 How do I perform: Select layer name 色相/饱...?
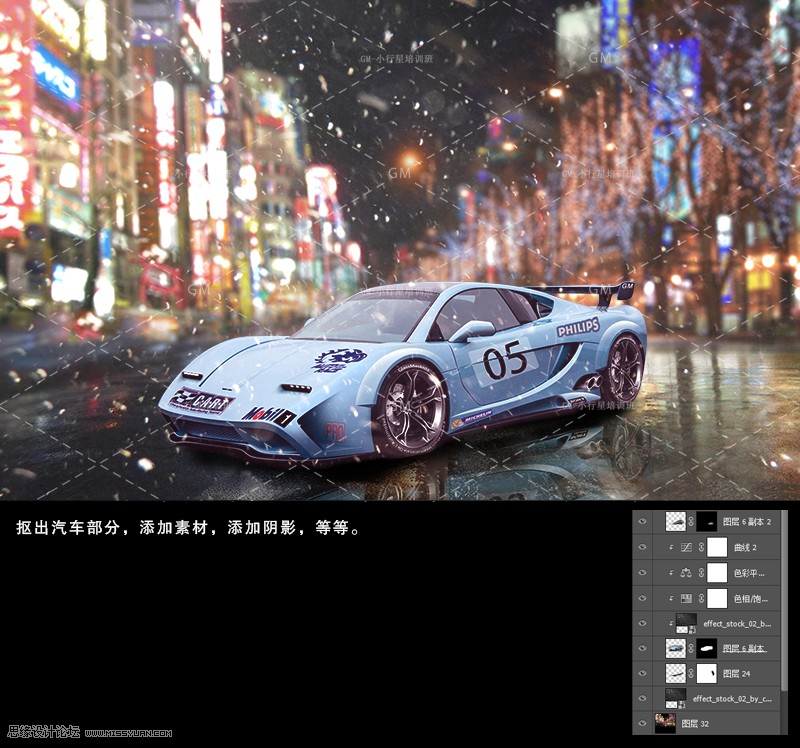pyautogui.click(x=751, y=599)
